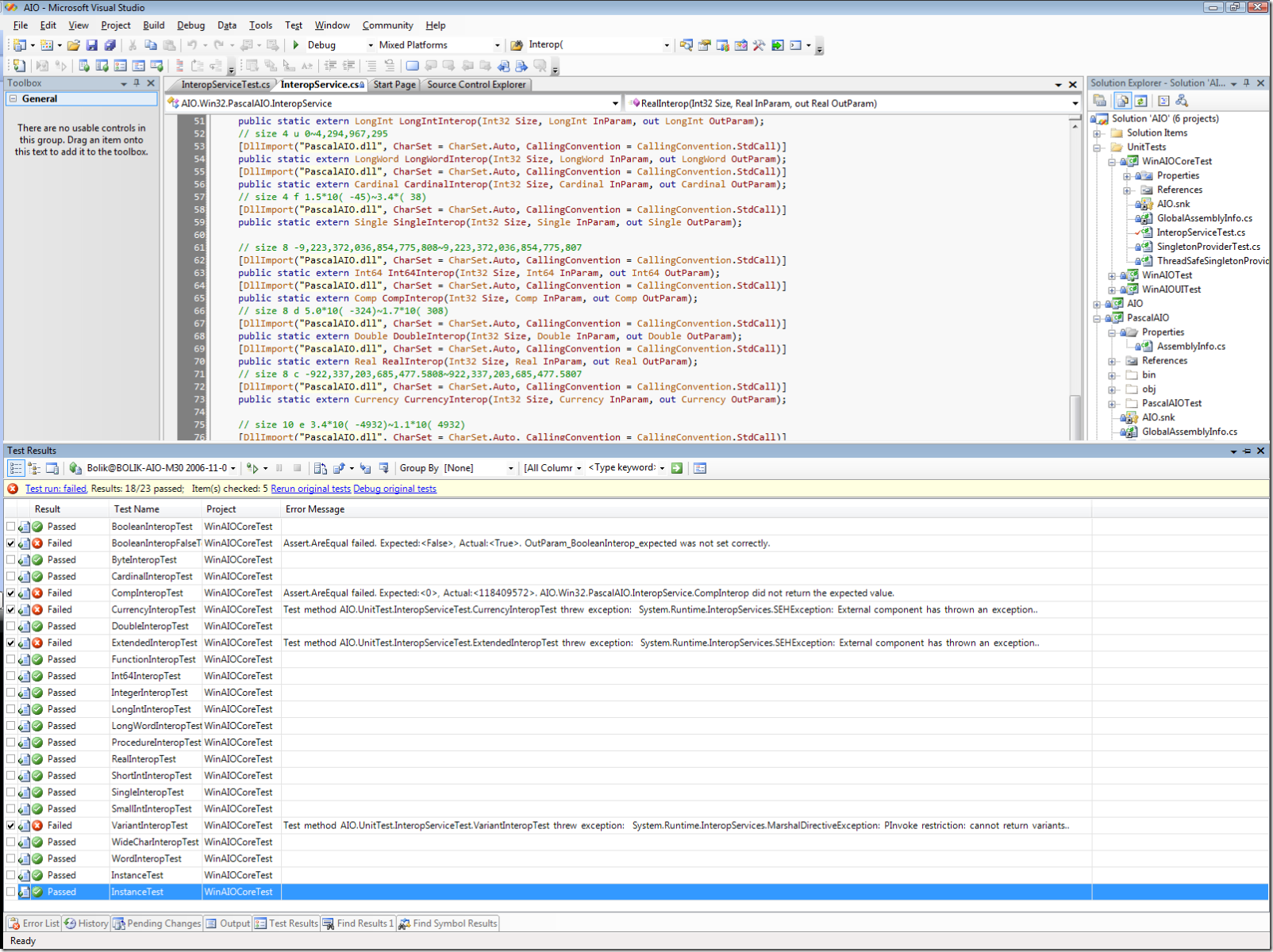
Task: Open the RealInterop member dropdown
Action: [x=1075, y=103]
